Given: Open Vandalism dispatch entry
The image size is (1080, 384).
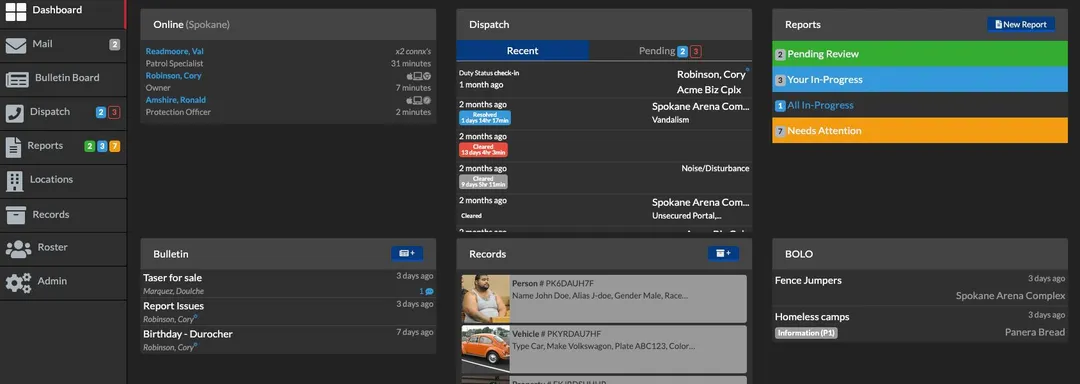Looking at the screenshot, I should [x=604, y=114].
